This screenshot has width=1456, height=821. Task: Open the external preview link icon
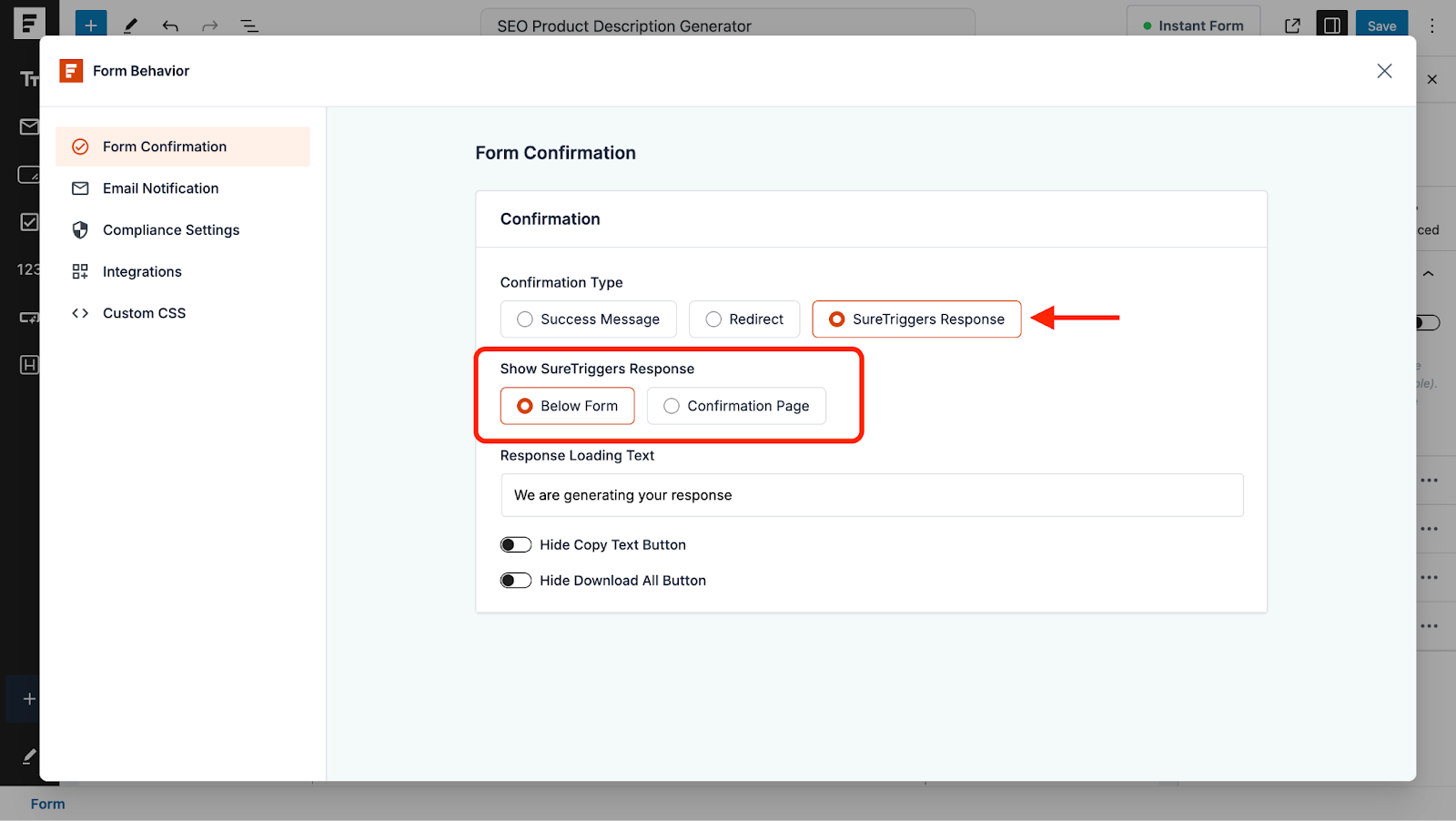coord(1292,25)
